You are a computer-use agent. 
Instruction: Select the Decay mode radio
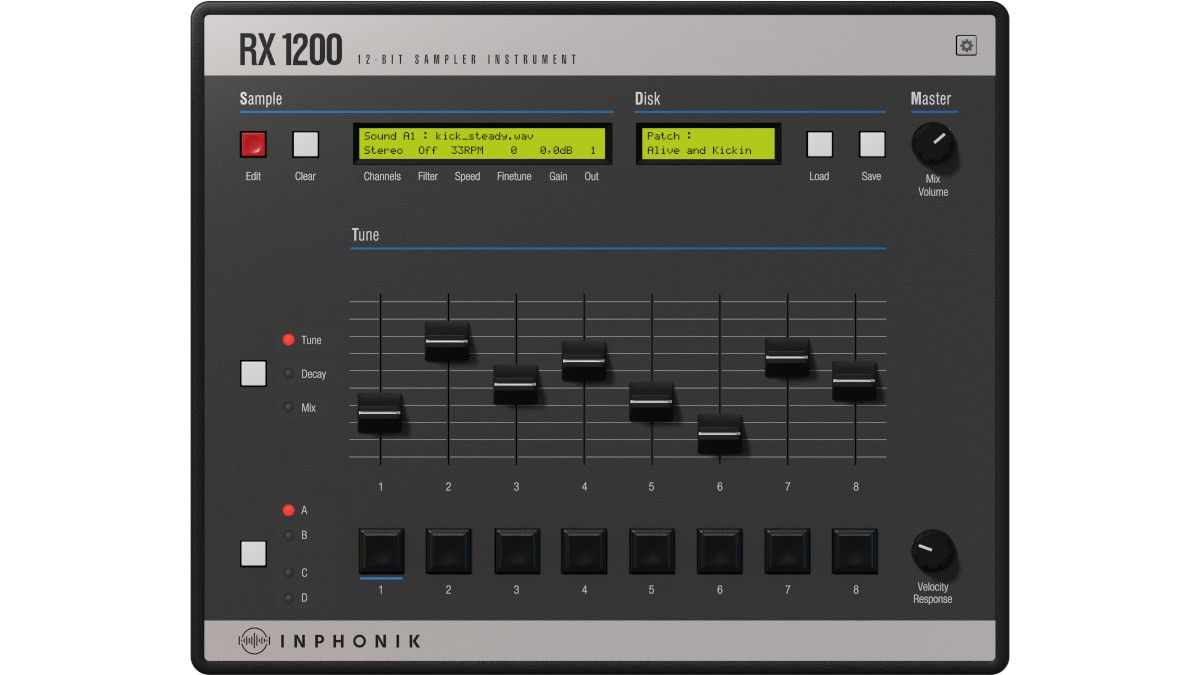pyautogui.click(x=289, y=373)
